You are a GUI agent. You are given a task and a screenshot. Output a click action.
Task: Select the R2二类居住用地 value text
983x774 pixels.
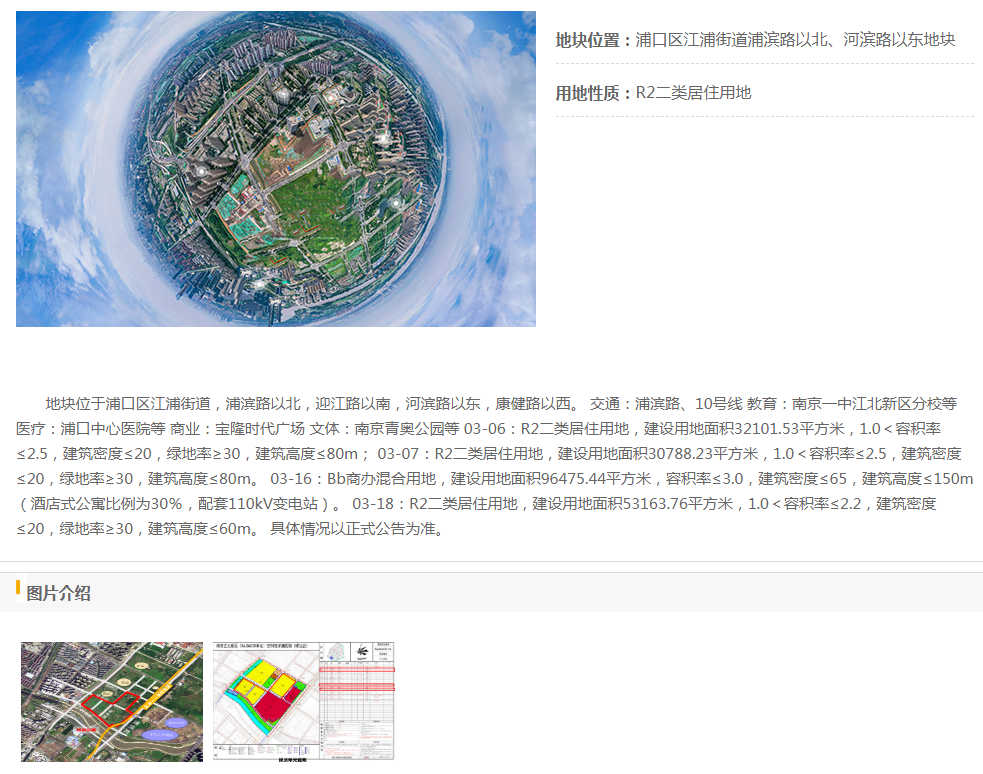pyautogui.click(x=693, y=93)
